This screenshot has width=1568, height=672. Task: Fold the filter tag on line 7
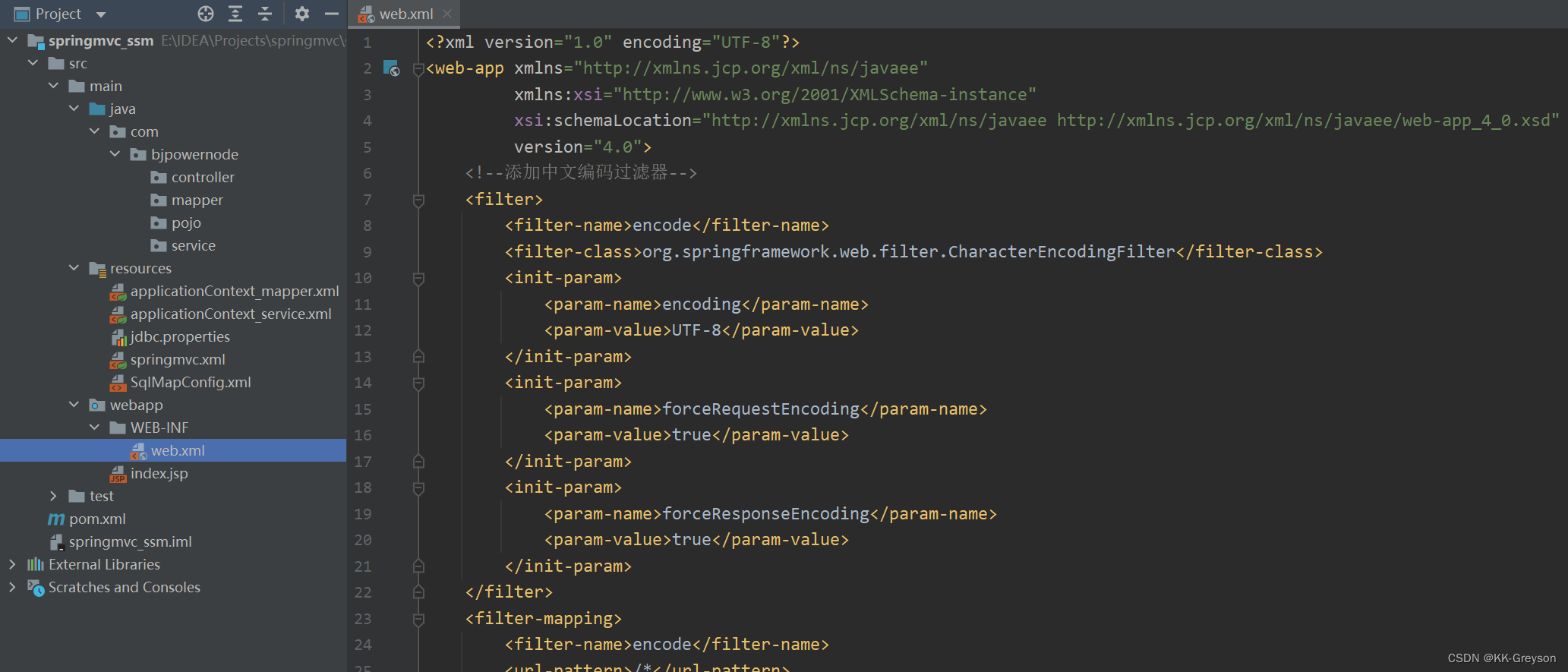pos(418,200)
